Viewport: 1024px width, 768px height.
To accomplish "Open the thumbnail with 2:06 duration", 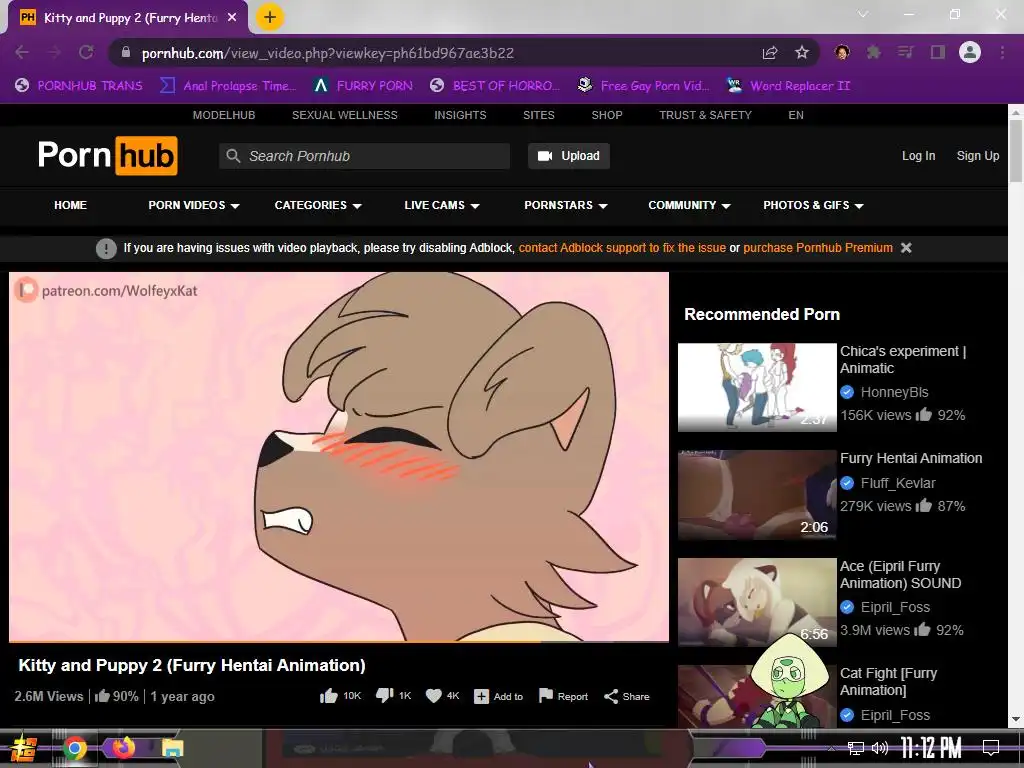I will click(757, 494).
